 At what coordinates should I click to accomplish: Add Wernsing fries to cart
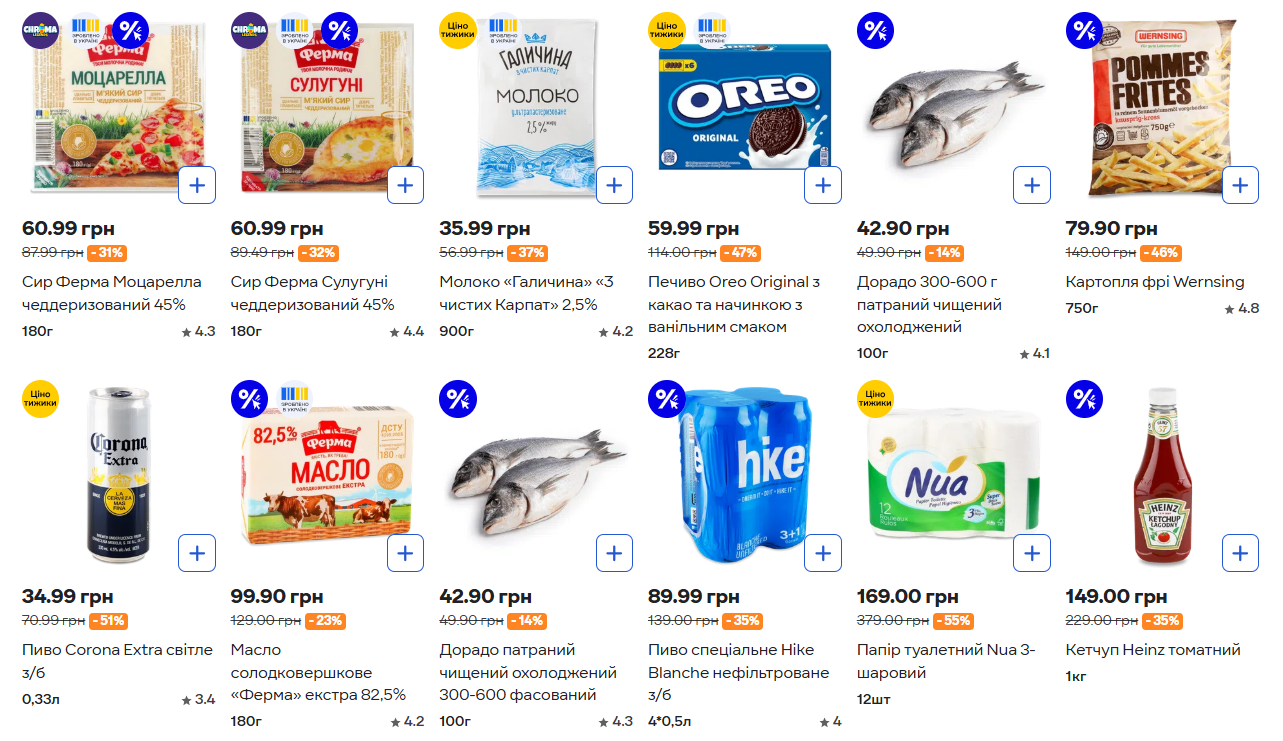point(1240,185)
